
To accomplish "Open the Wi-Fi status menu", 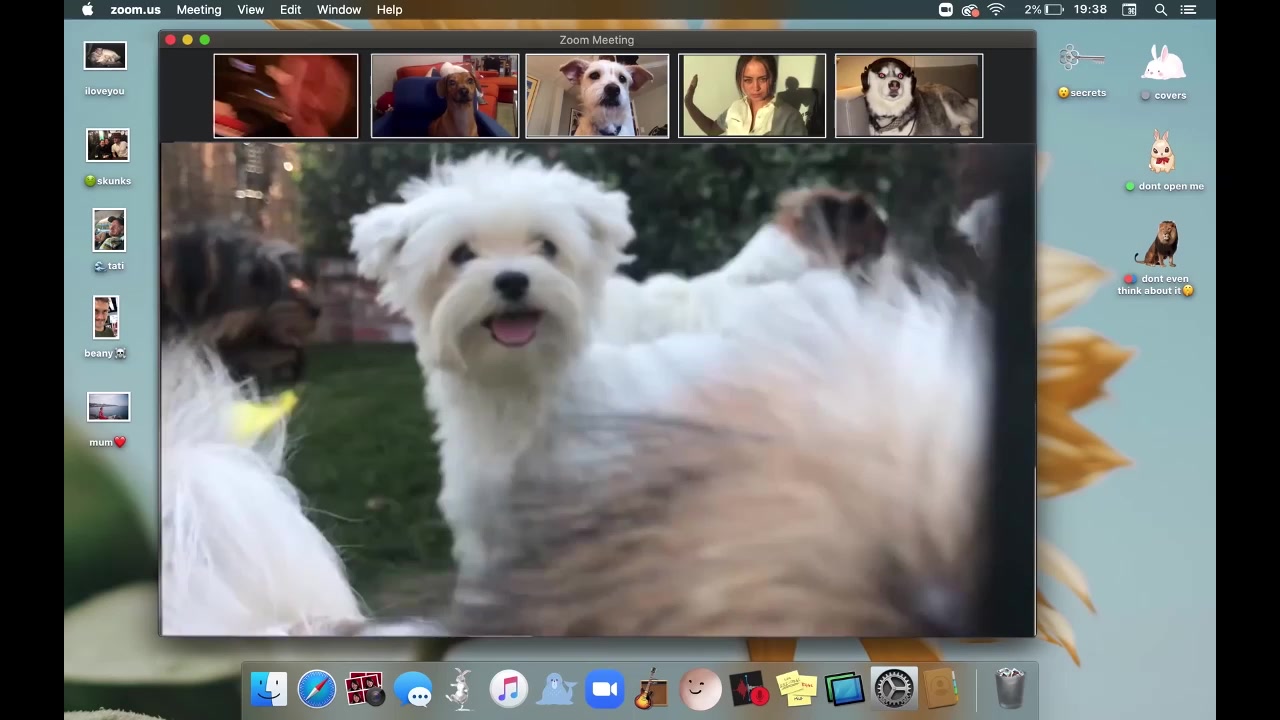I will (x=996, y=10).
